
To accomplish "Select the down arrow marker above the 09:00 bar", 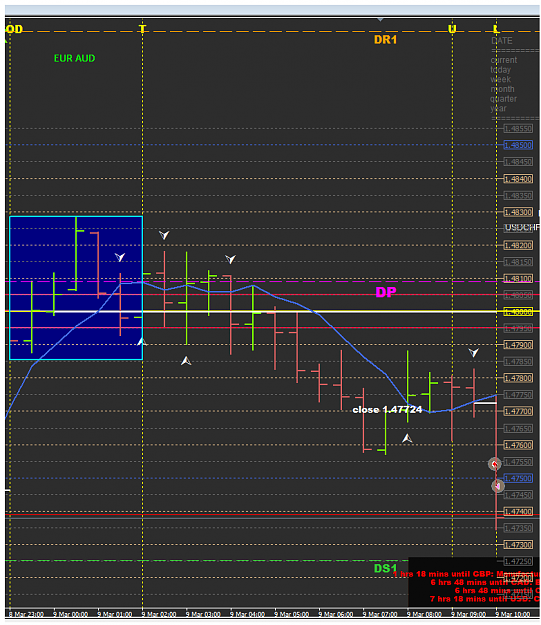I will 474,352.
